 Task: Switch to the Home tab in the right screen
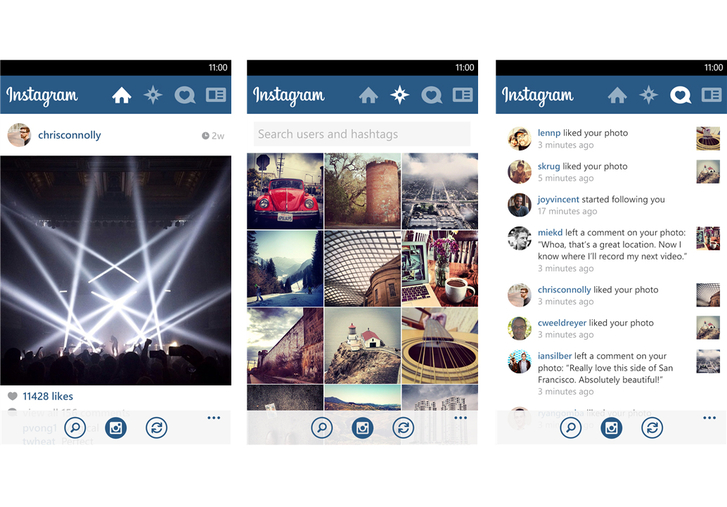click(x=617, y=95)
